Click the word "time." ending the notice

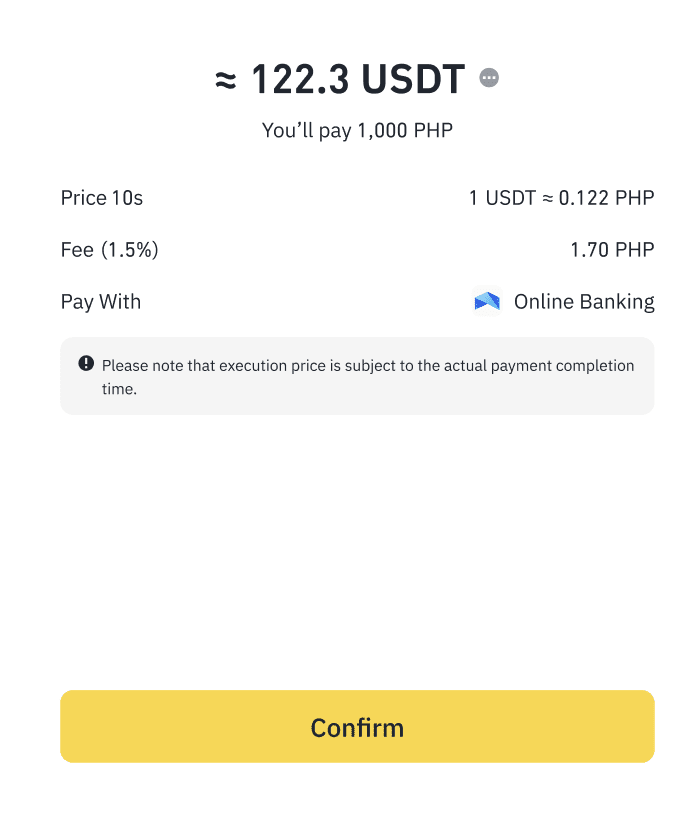point(119,388)
